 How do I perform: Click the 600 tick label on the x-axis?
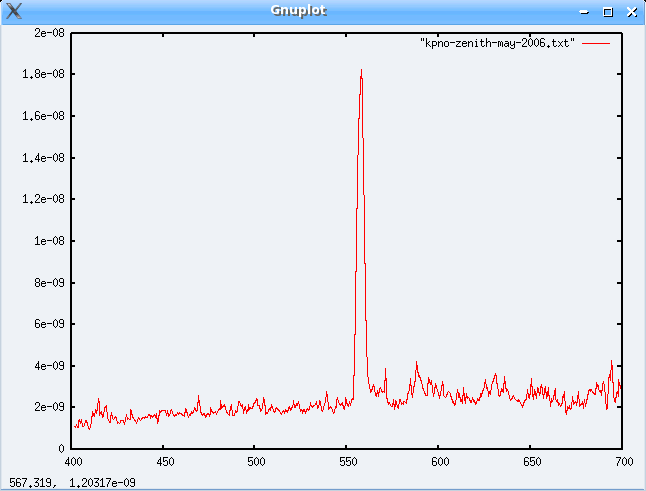(x=439, y=462)
